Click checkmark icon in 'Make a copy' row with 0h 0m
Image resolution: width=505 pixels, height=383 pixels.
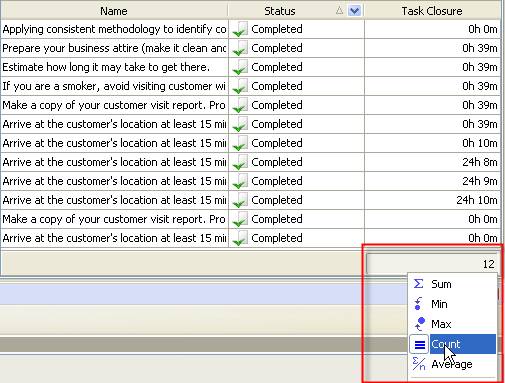[x=240, y=219]
